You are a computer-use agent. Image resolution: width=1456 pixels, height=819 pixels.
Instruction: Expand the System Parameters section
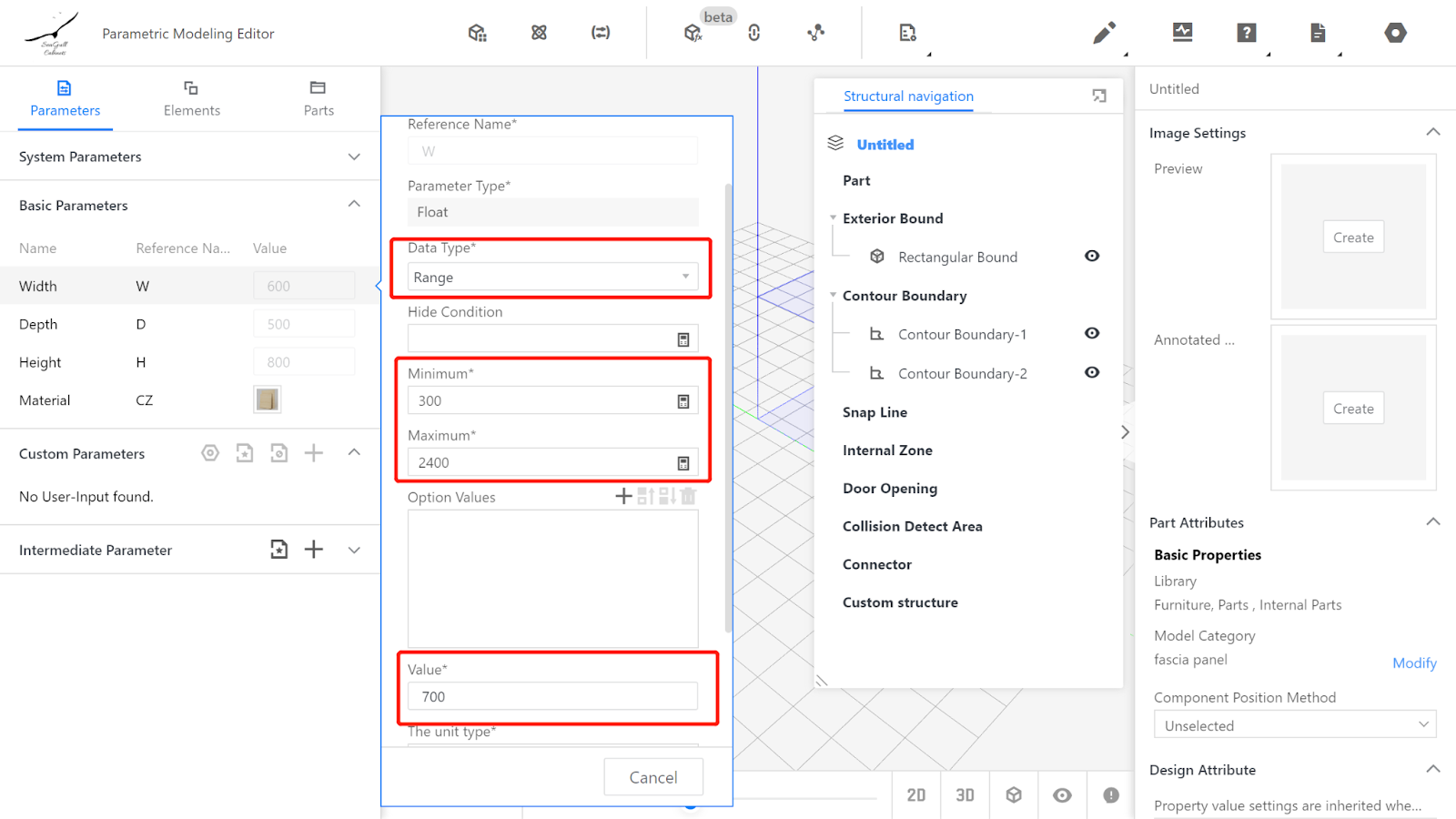point(354,157)
